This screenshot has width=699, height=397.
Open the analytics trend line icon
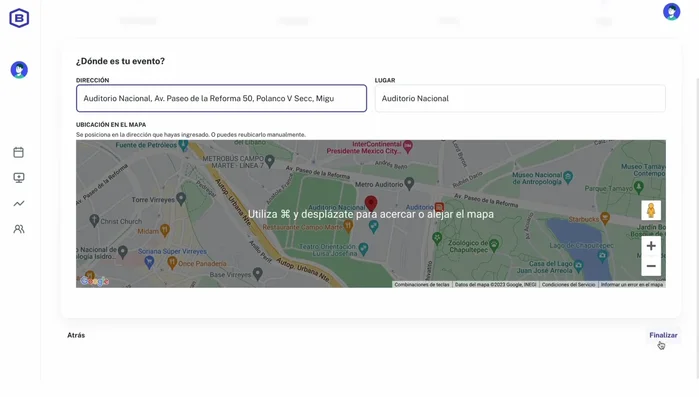pos(19,204)
